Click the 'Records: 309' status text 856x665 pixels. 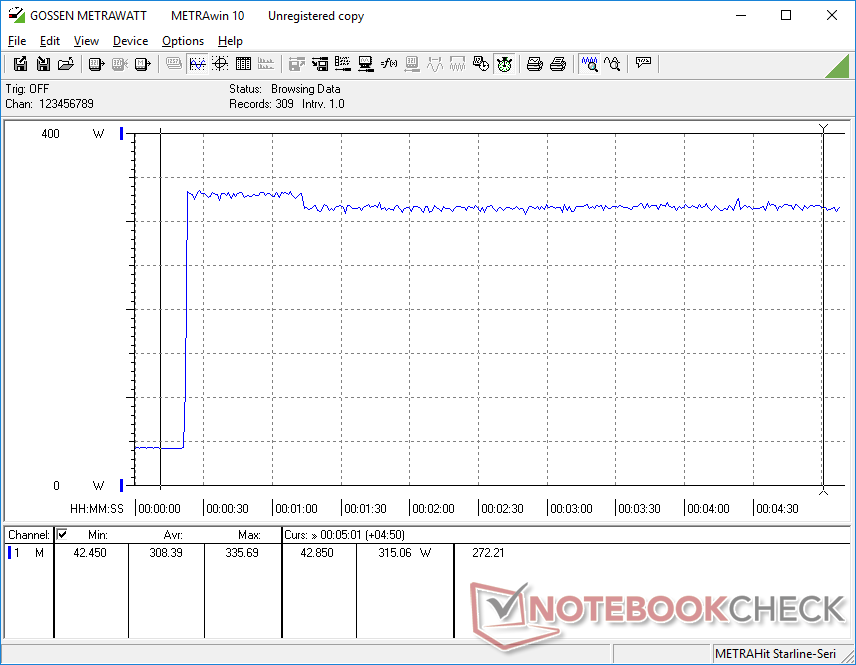point(261,104)
